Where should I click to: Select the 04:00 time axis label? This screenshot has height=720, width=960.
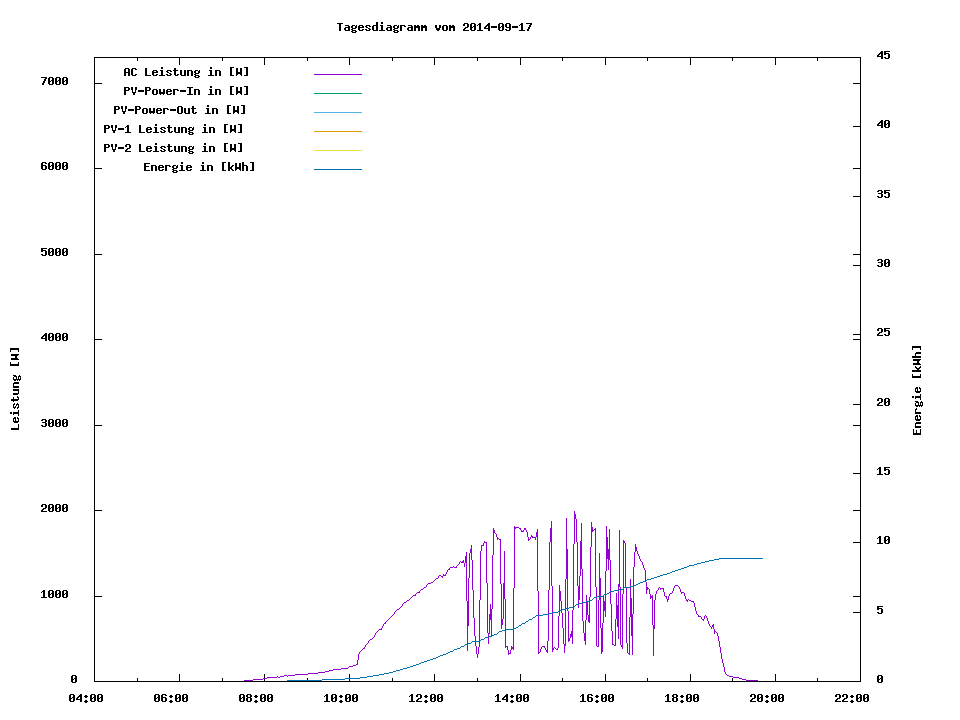coord(86,698)
